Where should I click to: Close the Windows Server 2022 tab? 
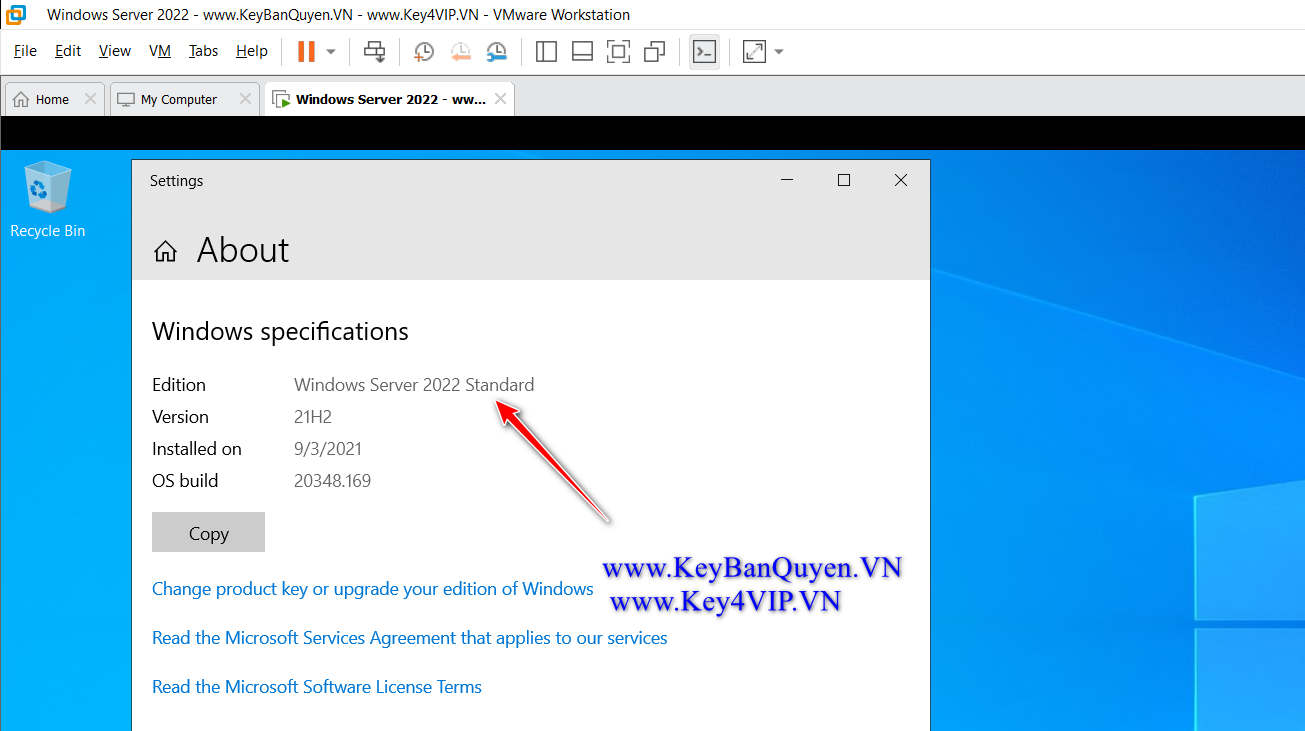[x=500, y=99]
